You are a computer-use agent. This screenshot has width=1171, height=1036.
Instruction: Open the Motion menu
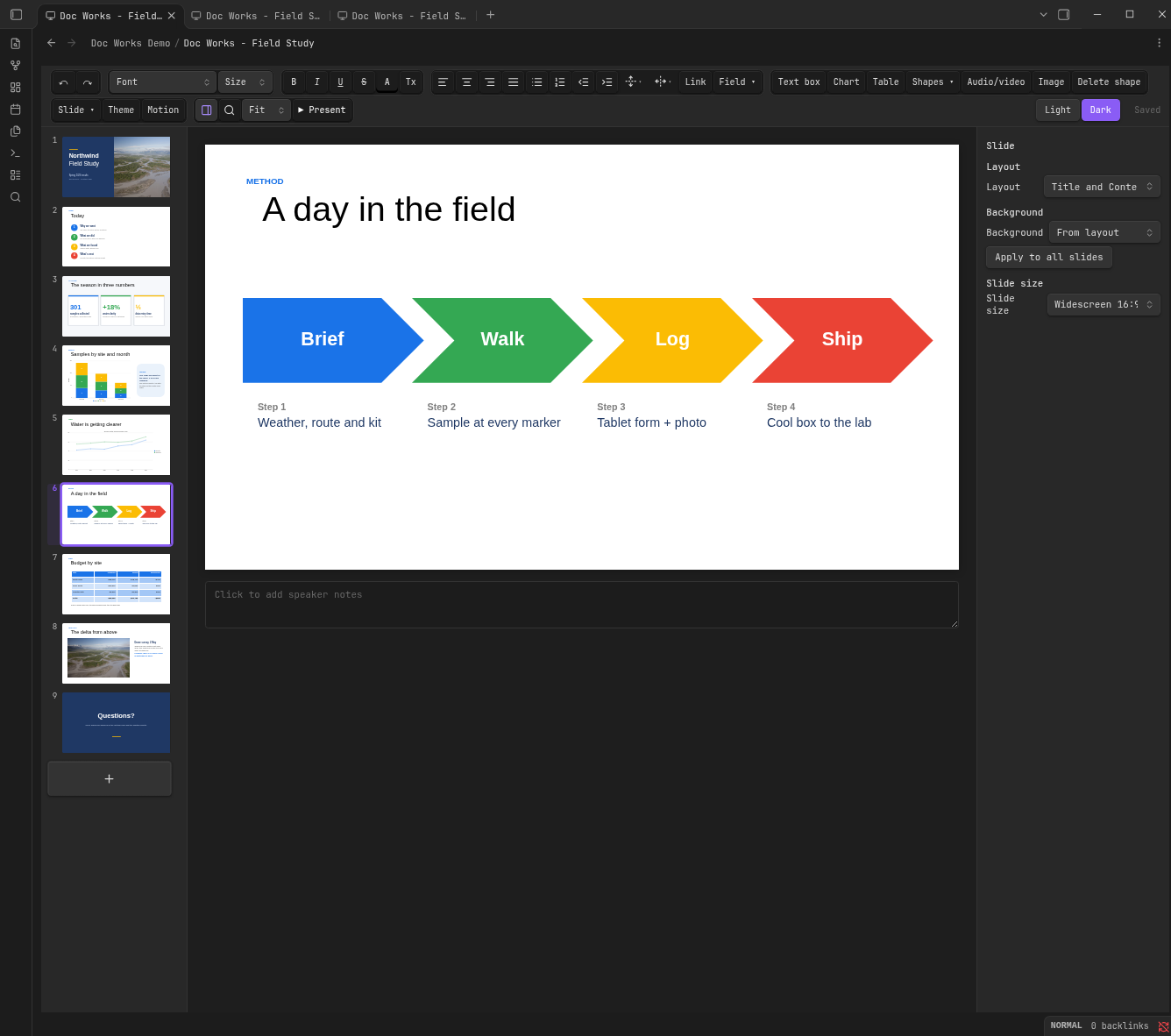pyautogui.click(x=163, y=110)
